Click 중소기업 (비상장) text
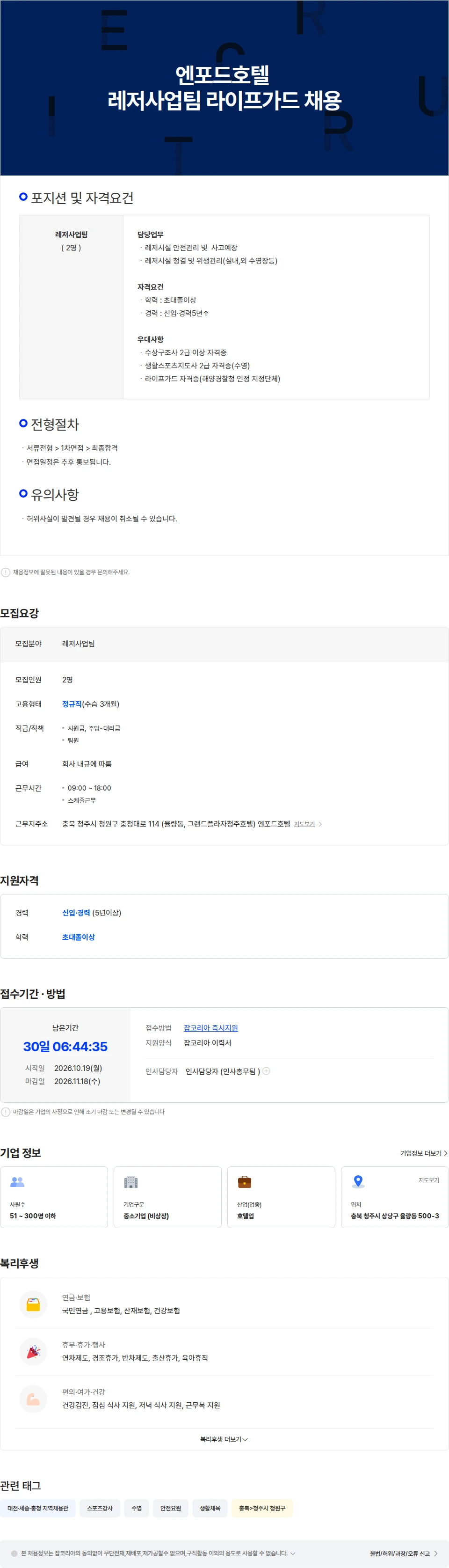The height and width of the screenshot is (1568, 449). tap(146, 1216)
